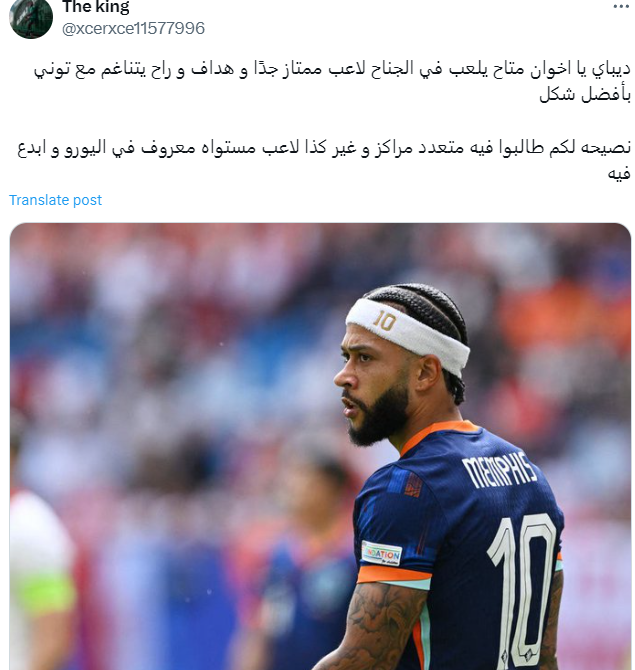Select the first Arabic paragraph of the post
635x670 pixels.
[x=332, y=82]
